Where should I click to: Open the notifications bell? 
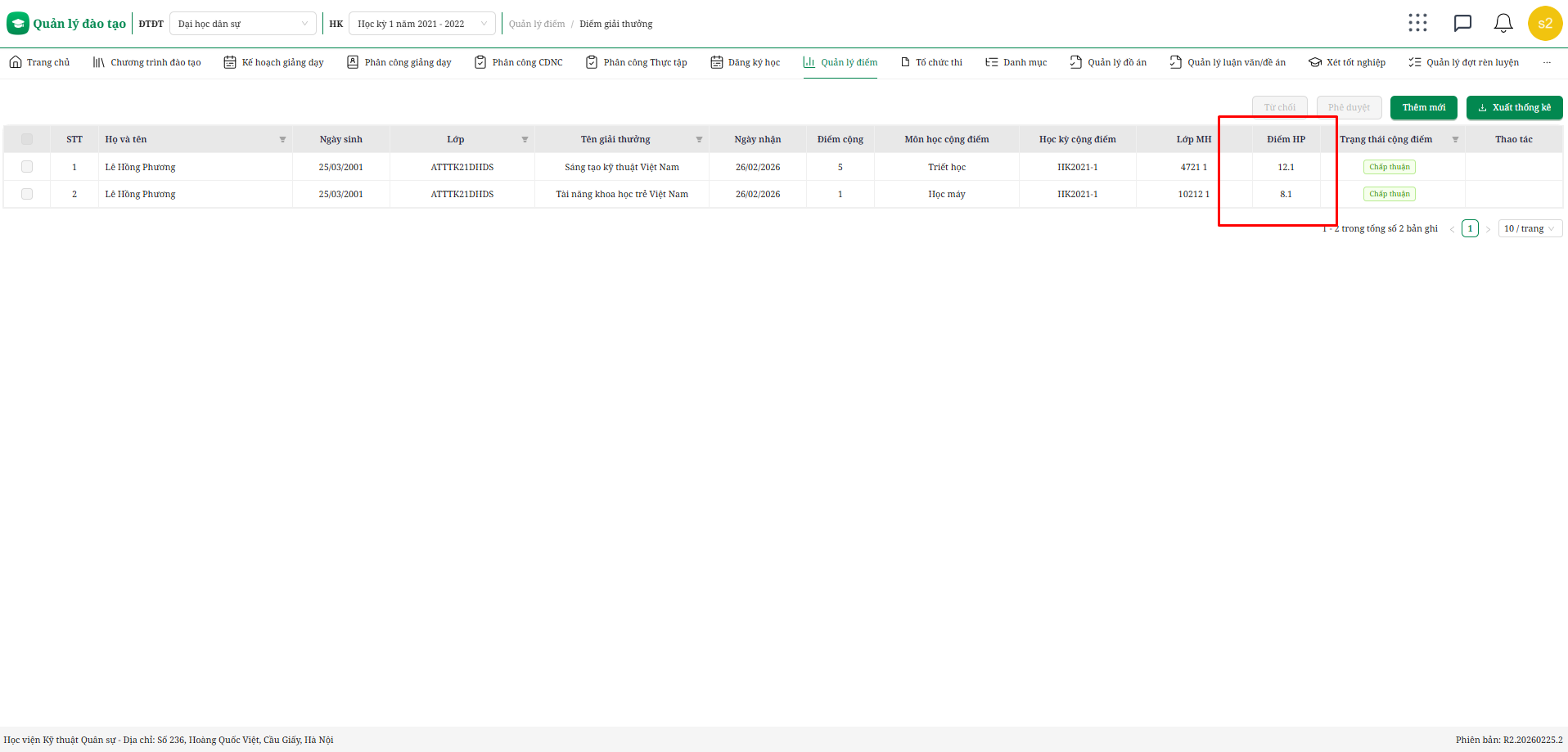click(1503, 23)
